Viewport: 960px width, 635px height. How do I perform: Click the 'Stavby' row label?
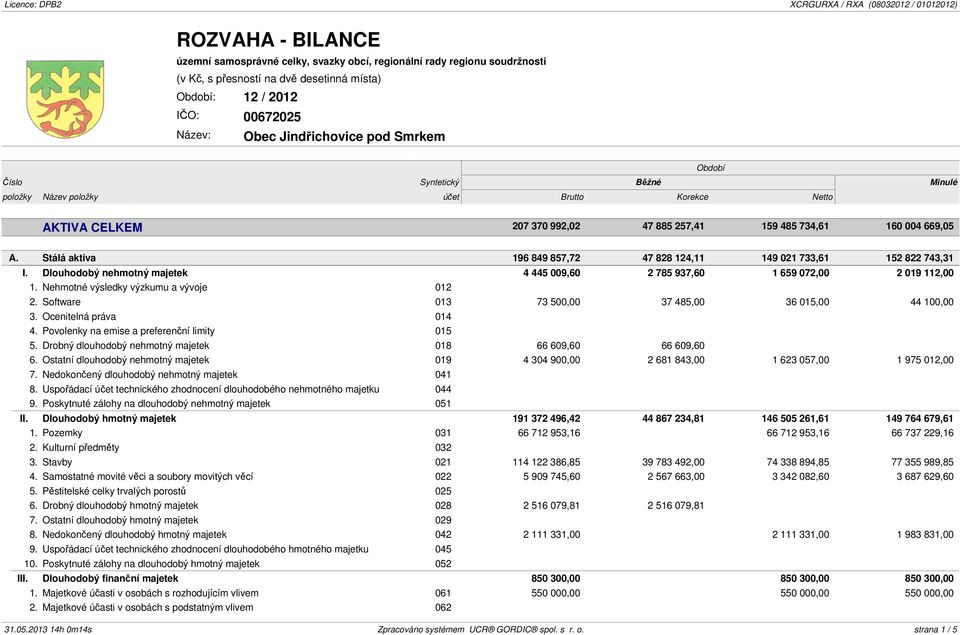(x=57, y=462)
